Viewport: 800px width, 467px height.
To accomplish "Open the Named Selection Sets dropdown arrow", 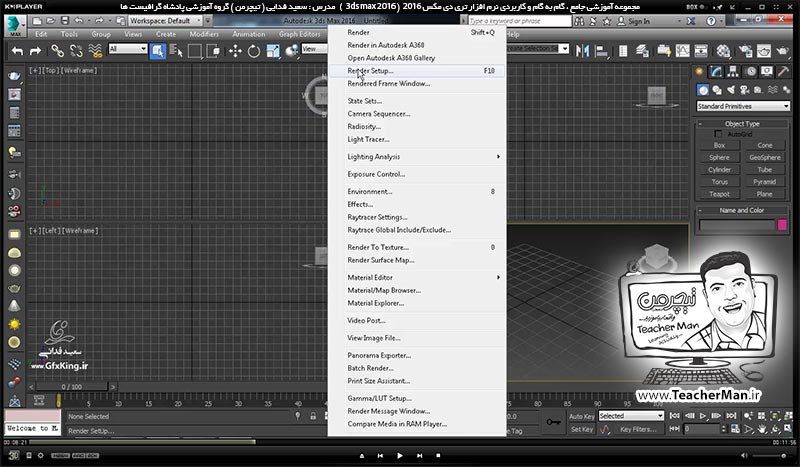I will (x=564, y=49).
